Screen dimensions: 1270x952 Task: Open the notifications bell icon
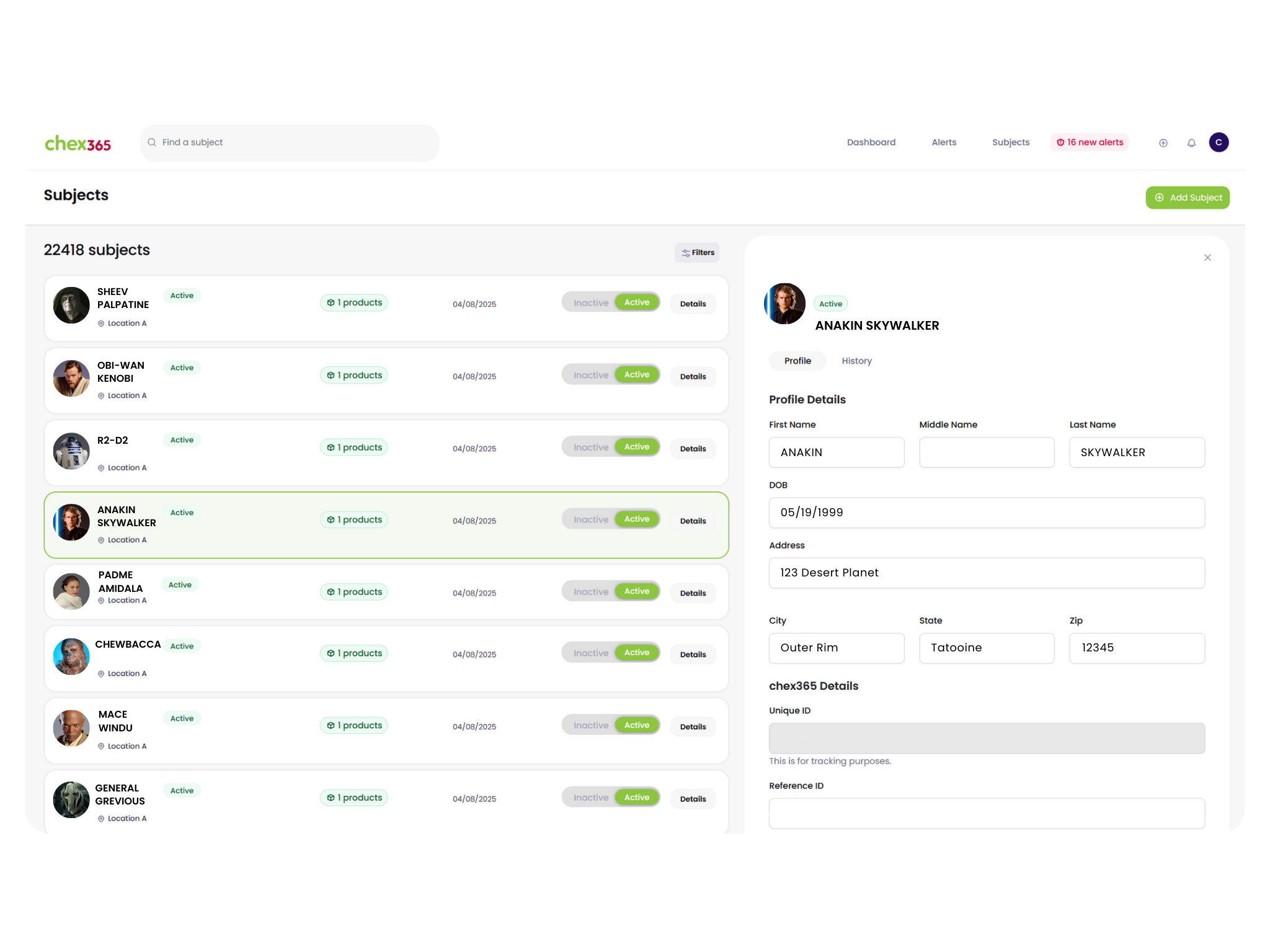[1191, 143]
